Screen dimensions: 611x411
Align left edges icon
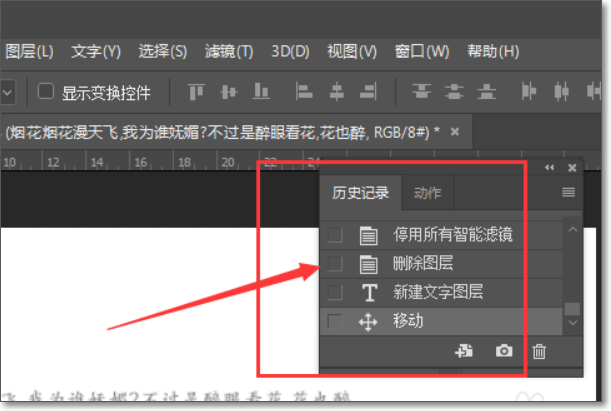click(x=304, y=92)
